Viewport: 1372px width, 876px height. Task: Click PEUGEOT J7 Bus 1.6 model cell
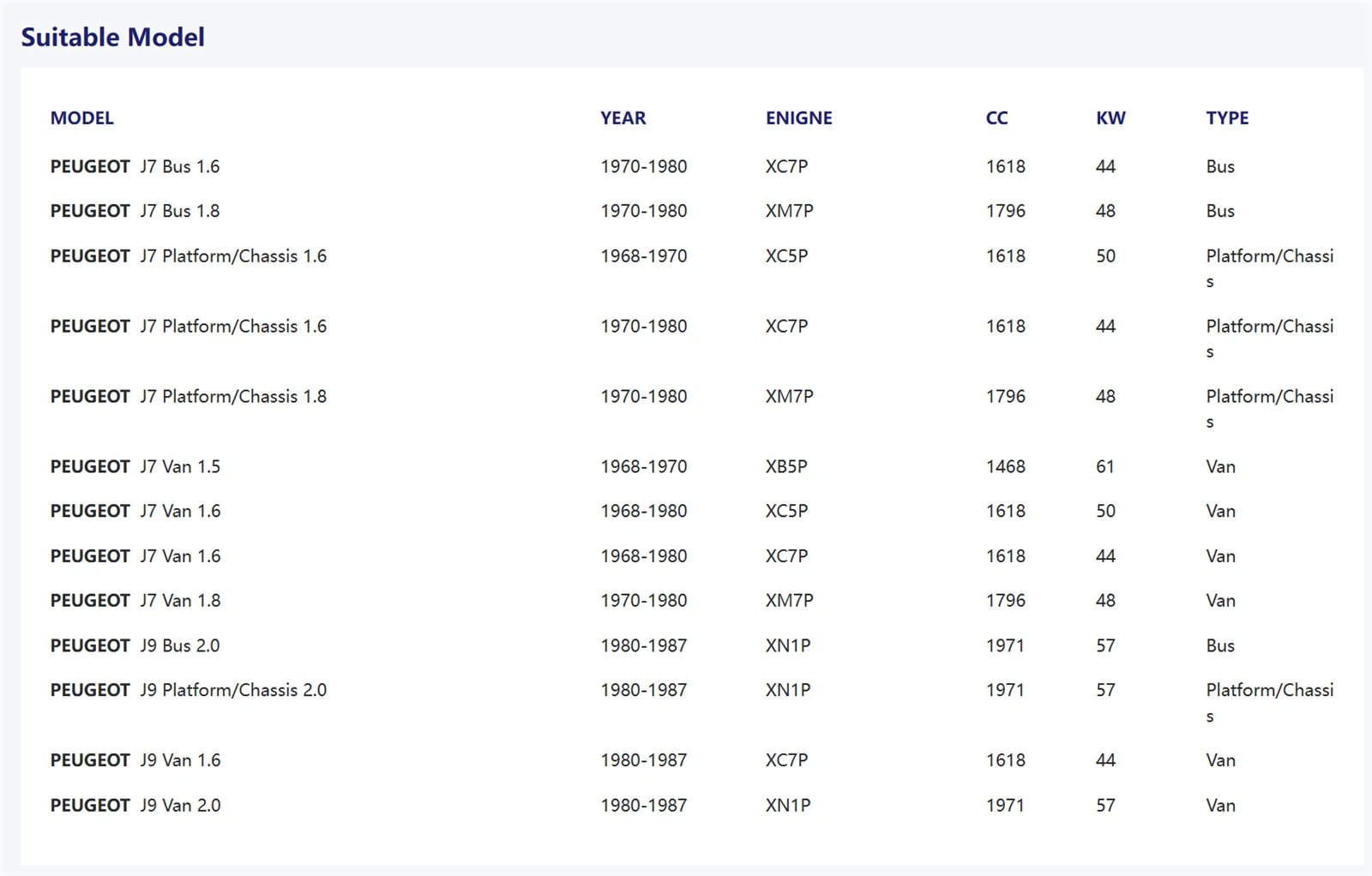click(x=135, y=166)
